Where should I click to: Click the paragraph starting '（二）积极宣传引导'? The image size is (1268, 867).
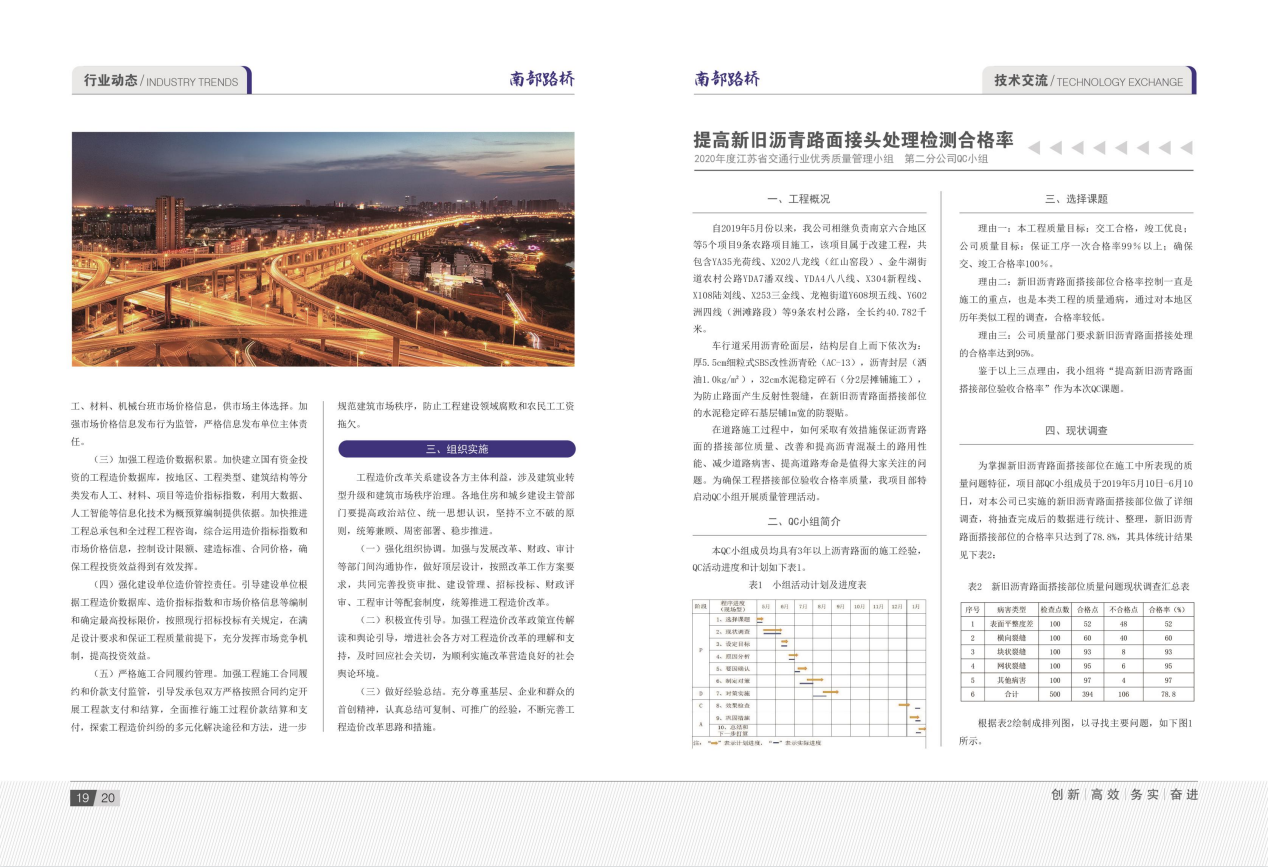[x=455, y=646]
